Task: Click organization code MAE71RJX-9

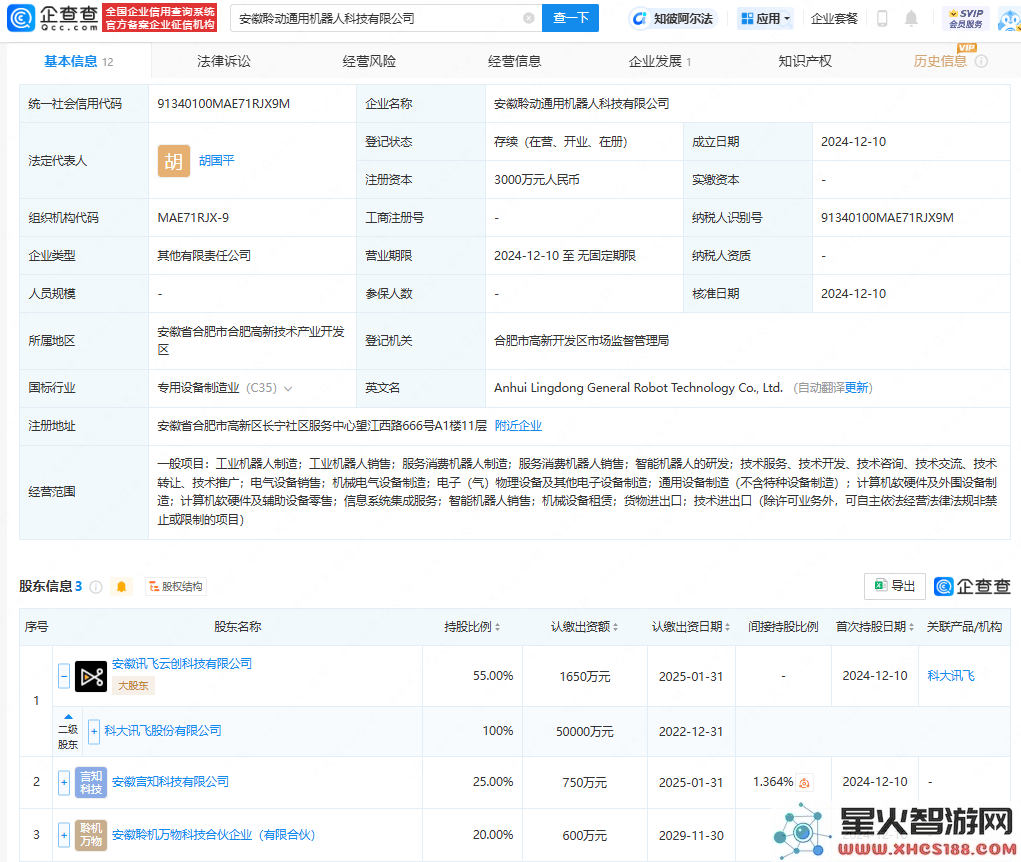Action: [x=193, y=217]
